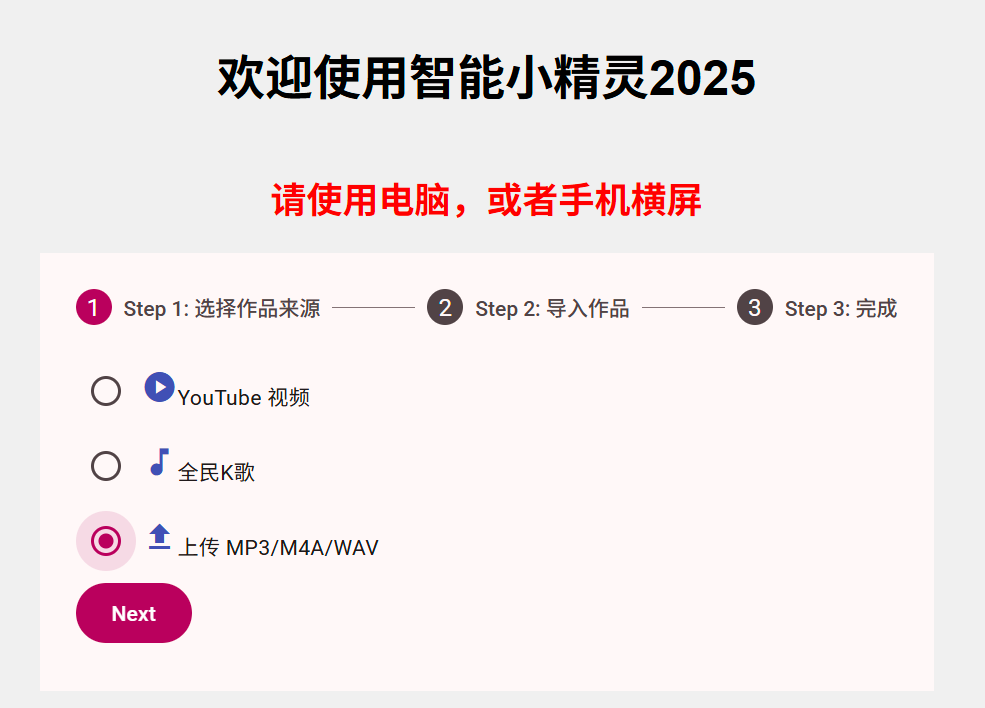Click the step 2 number circle
985x708 pixels.
pos(445,308)
